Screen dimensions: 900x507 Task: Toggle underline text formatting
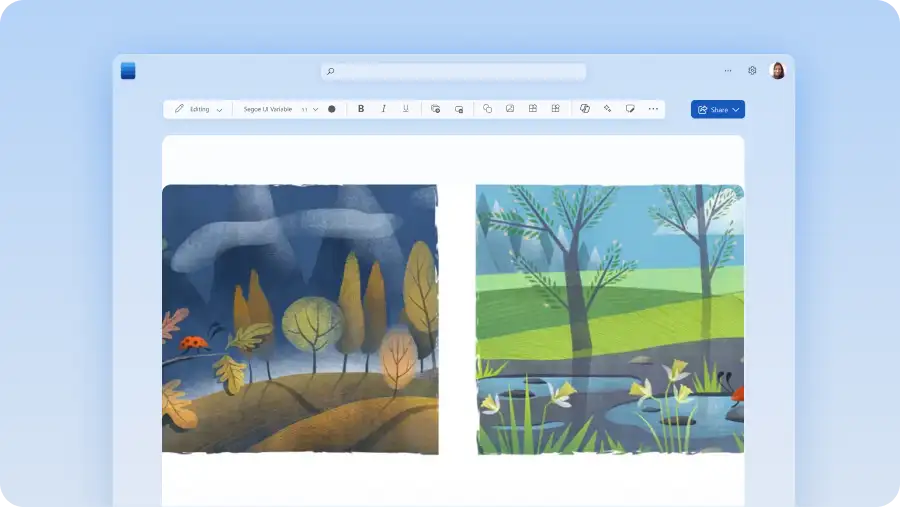[405, 109]
